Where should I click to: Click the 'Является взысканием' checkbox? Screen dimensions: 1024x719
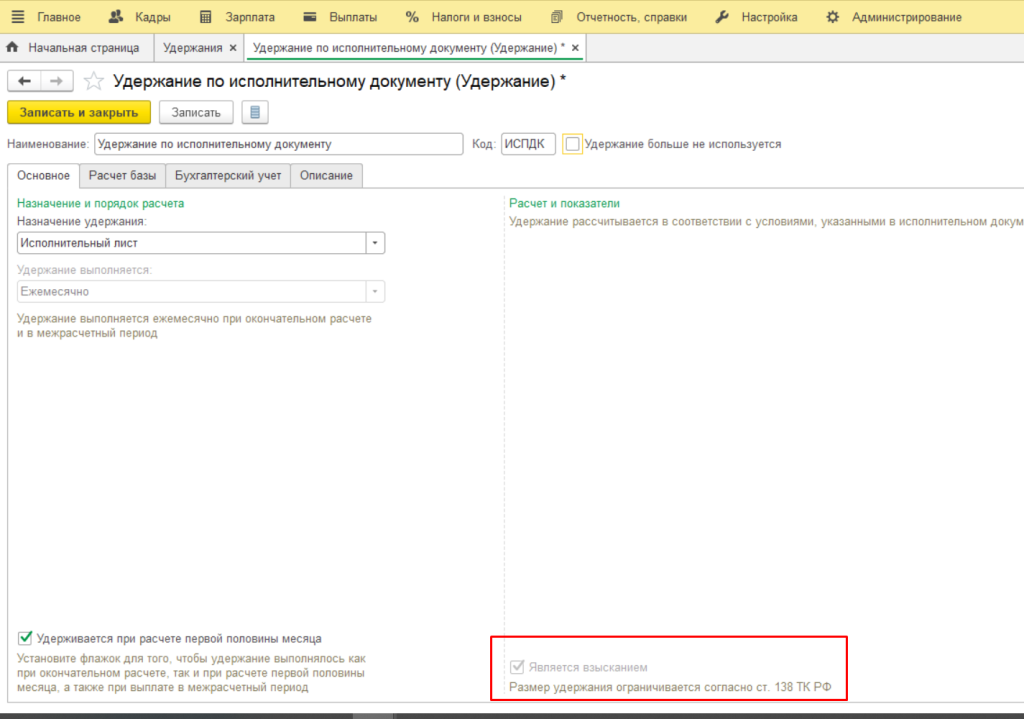click(517, 667)
